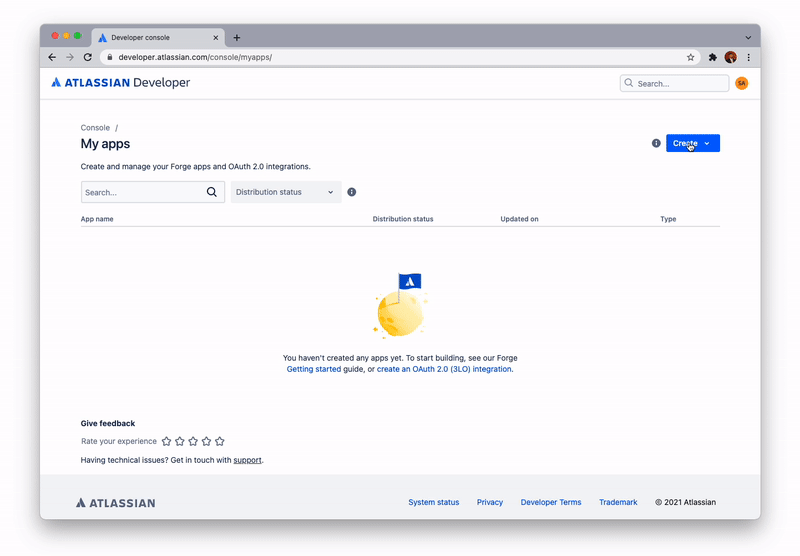The image size is (800, 556).
Task: Rate experience with the fifth star
Action: tap(219, 441)
